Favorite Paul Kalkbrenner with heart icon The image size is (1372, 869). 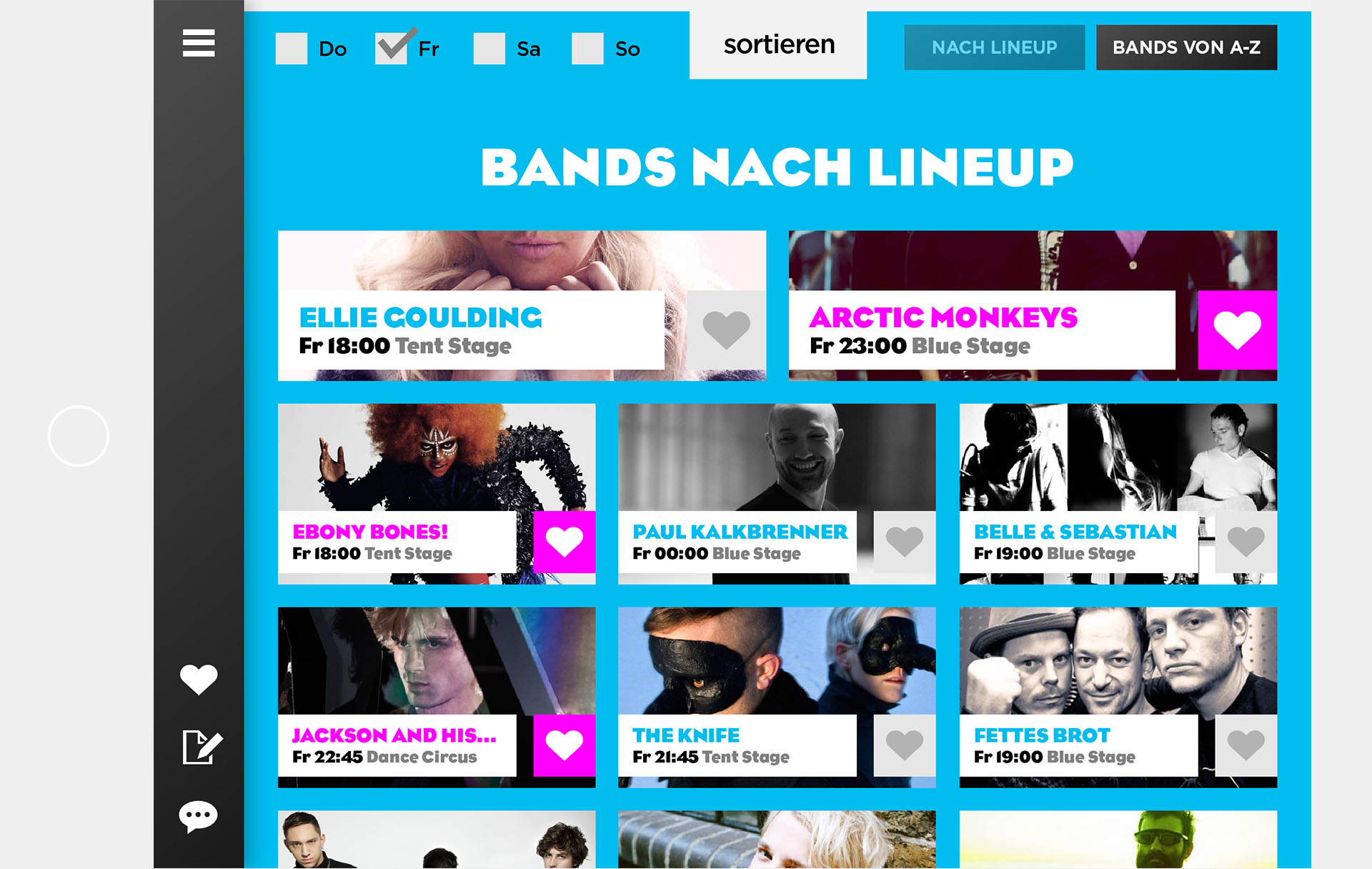(905, 542)
